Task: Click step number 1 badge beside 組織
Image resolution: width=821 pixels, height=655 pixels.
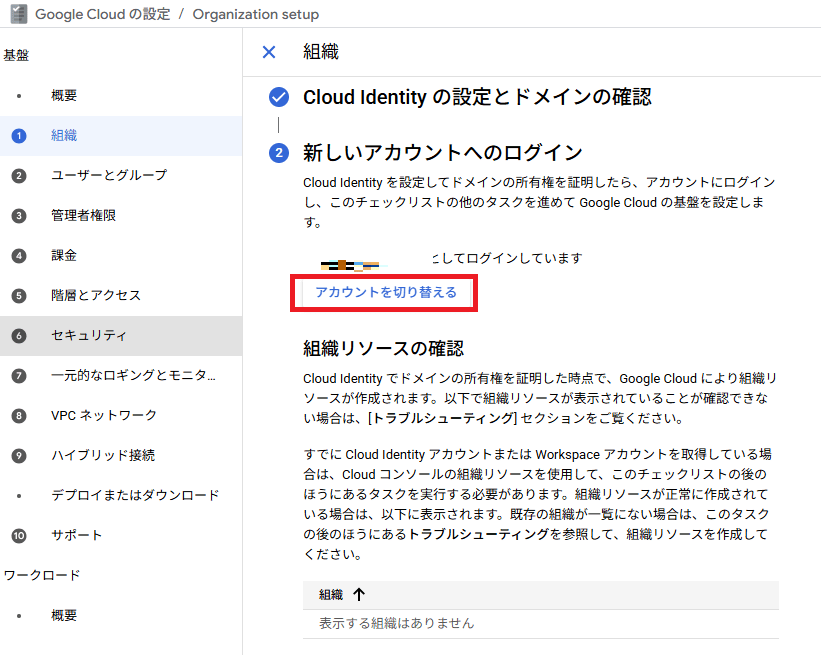Action: (x=19, y=136)
